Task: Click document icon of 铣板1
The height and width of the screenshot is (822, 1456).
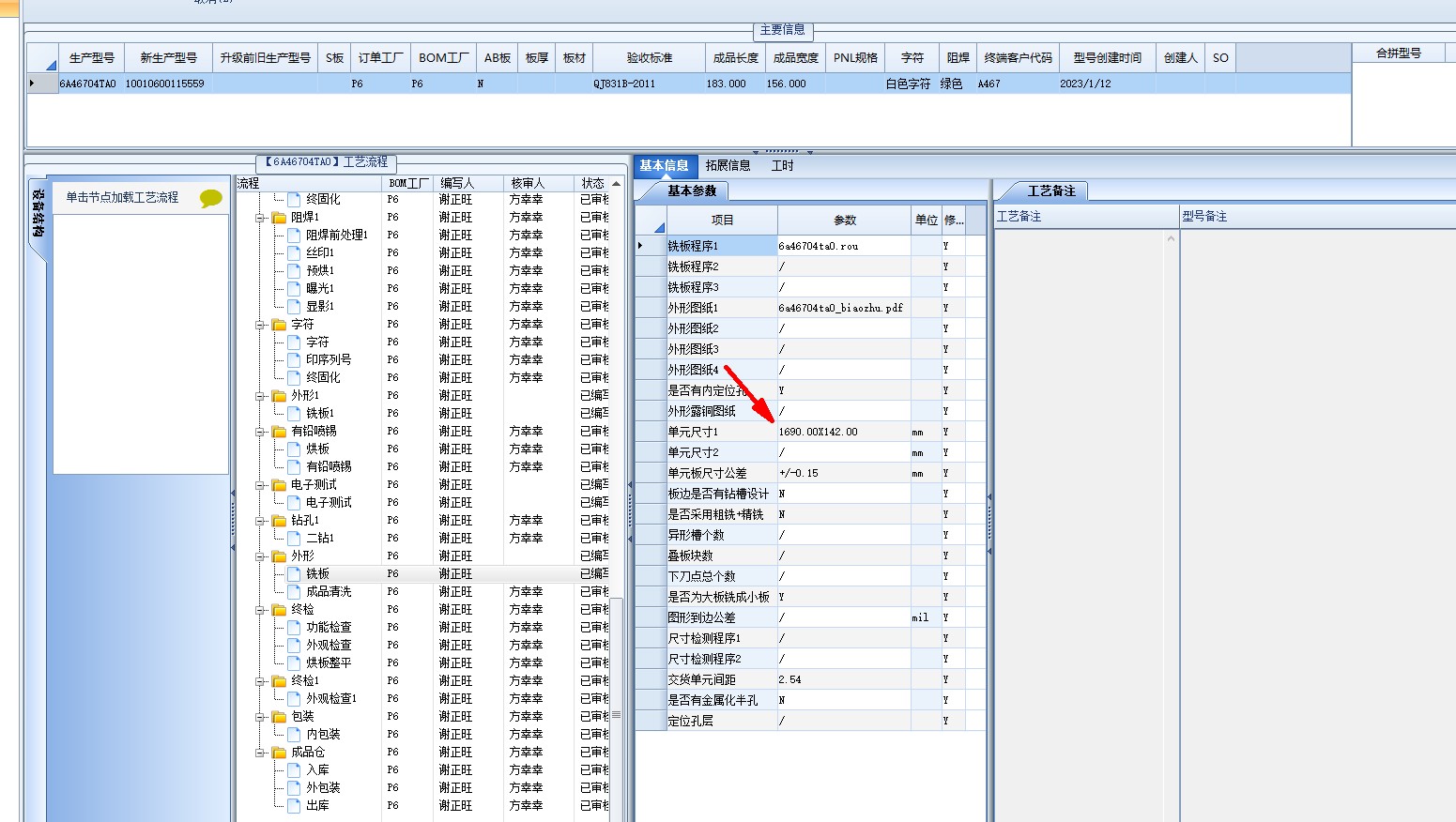Action: (295, 413)
